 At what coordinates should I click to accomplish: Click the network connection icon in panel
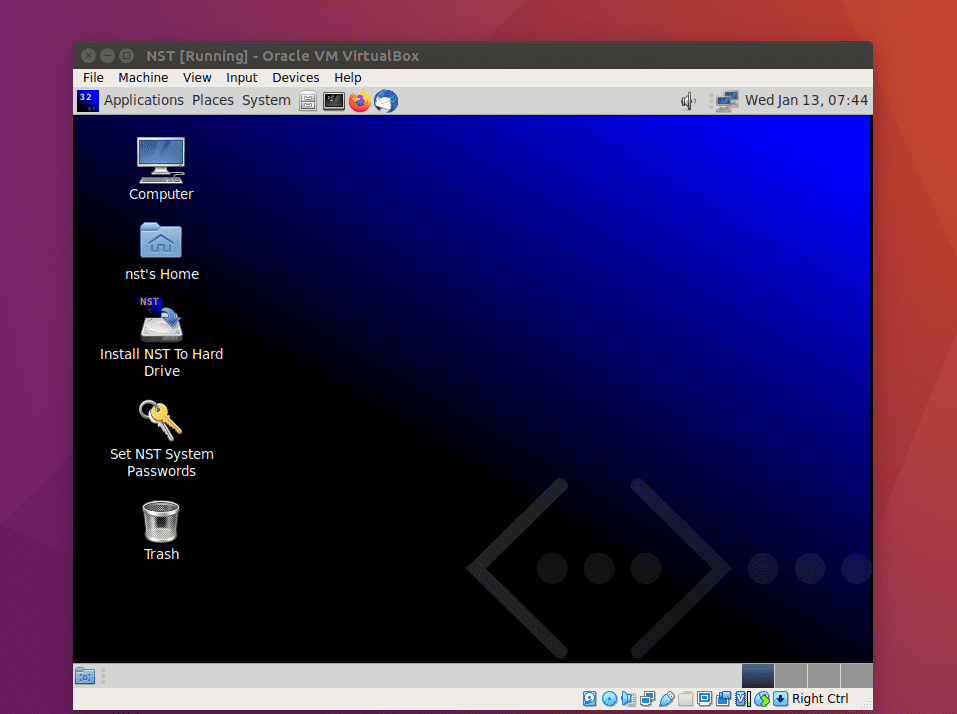pos(727,101)
